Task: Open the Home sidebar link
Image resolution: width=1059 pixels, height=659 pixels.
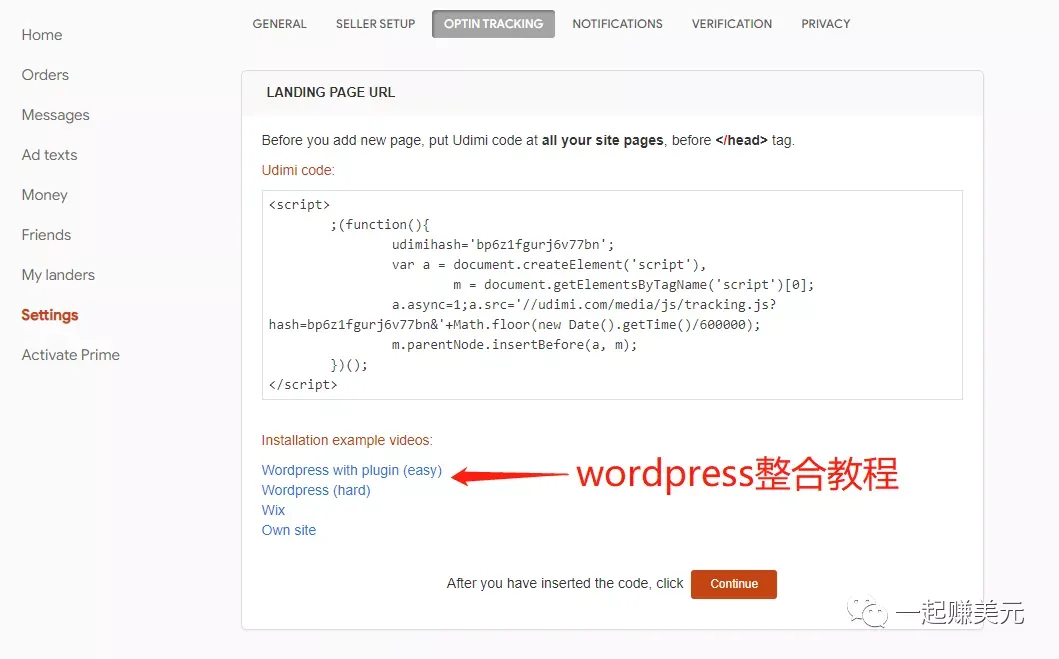Action: pos(42,35)
